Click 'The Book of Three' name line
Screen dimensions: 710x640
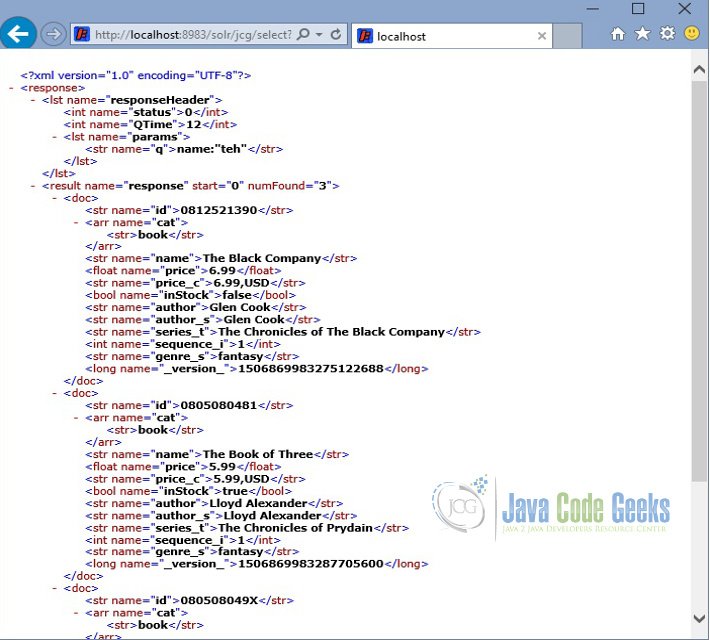click(217, 454)
